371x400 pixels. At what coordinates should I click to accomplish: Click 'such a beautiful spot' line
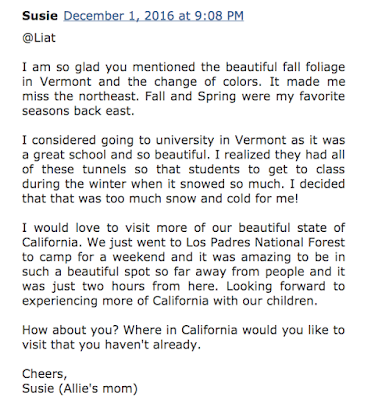183,272
